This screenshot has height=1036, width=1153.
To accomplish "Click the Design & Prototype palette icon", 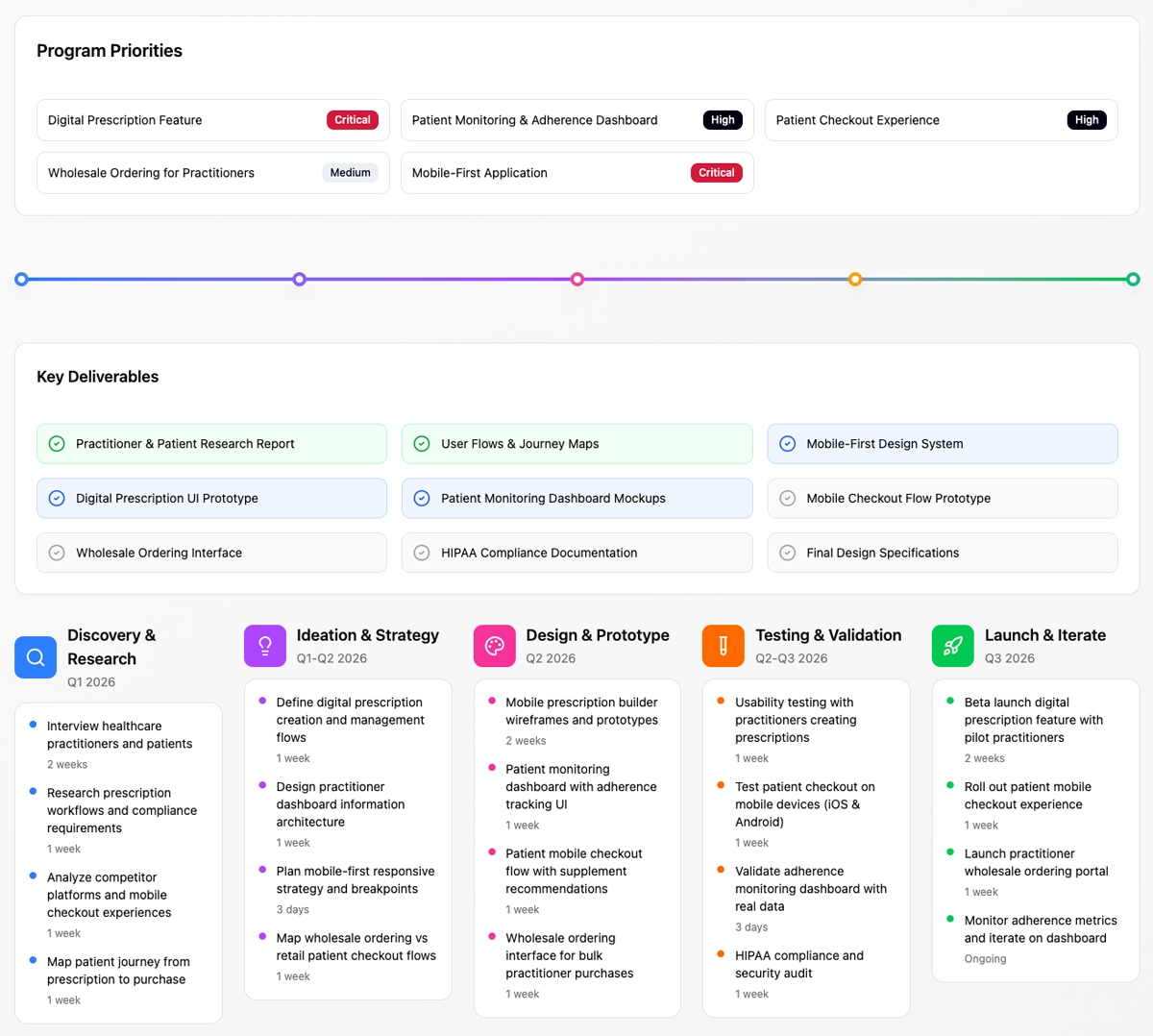I will [x=495, y=646].
